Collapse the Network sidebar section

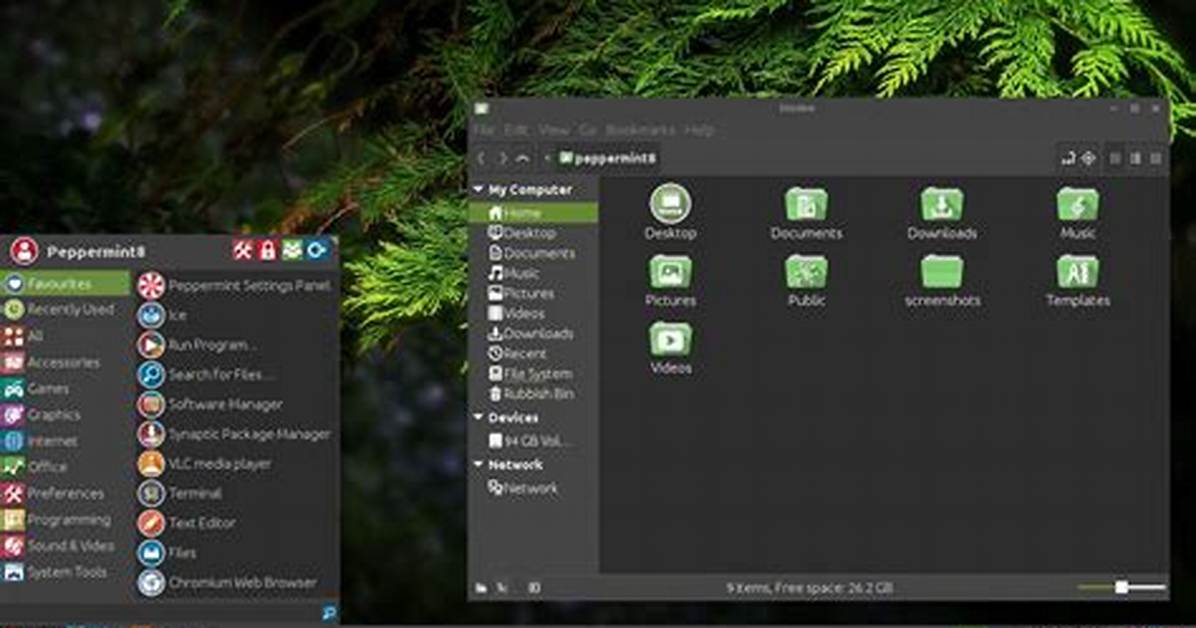(478, 464)
